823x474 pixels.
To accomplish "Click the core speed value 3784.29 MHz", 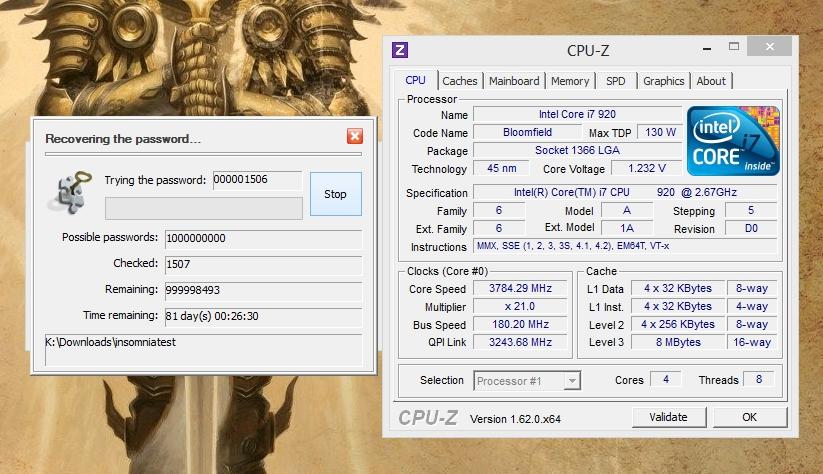I will [x=520, y=288].
